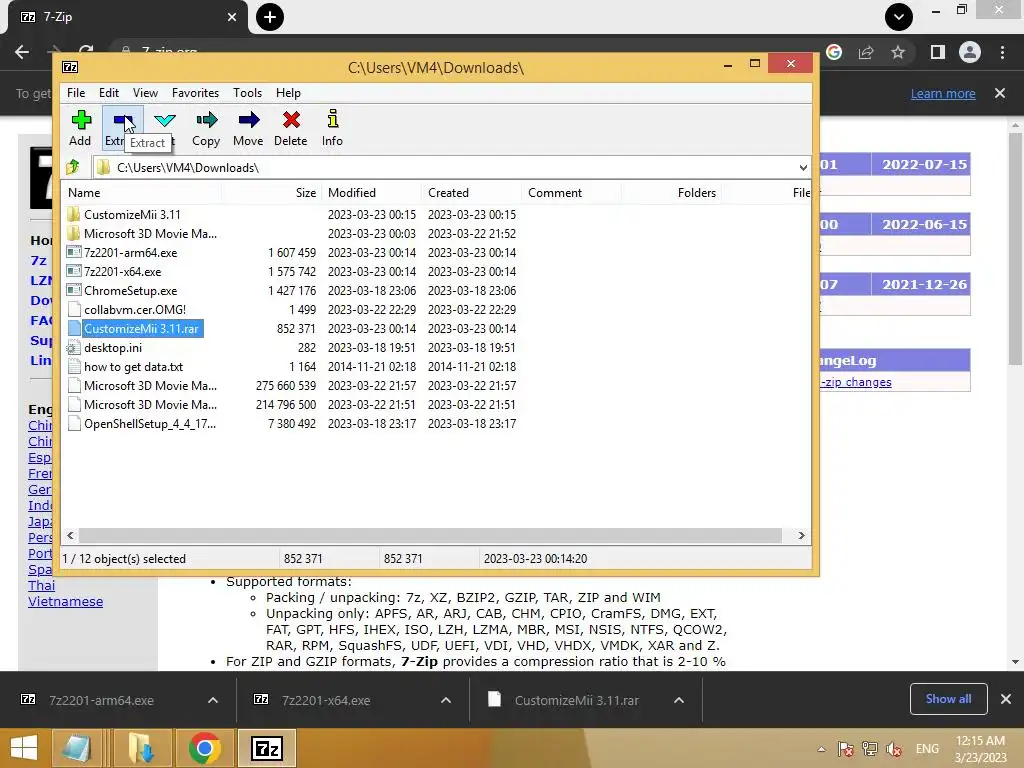The width and height of the screenshot is (1024, 768).
Task: Click the 7z icon in the window title bar
Action: coord(70,67)
